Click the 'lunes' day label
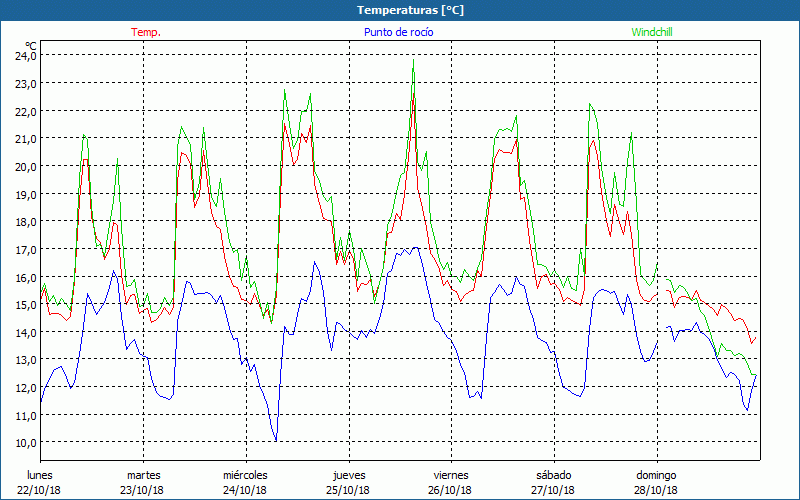The height and width of the screenshot is (500, 800). (40, 475)
